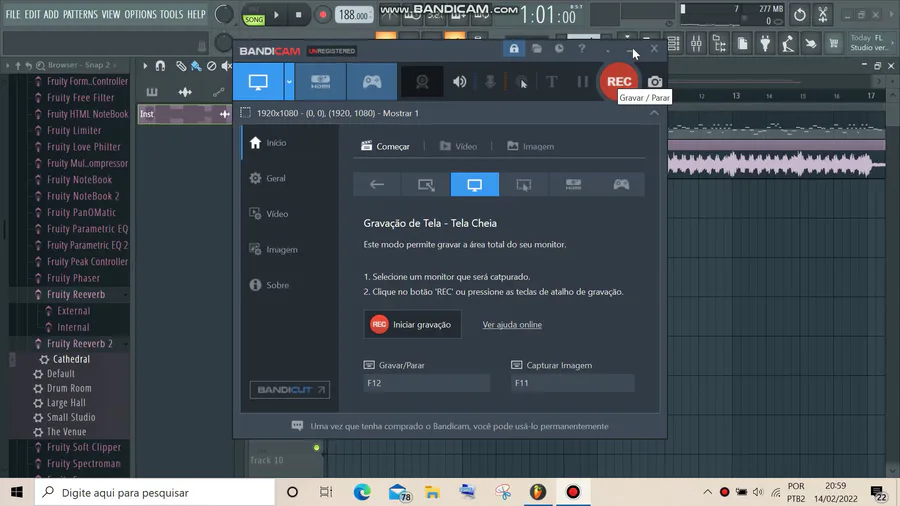The image size is (900, 506).
Task: Click Bandicam lock icon in title bar
Action: (514, 49)
